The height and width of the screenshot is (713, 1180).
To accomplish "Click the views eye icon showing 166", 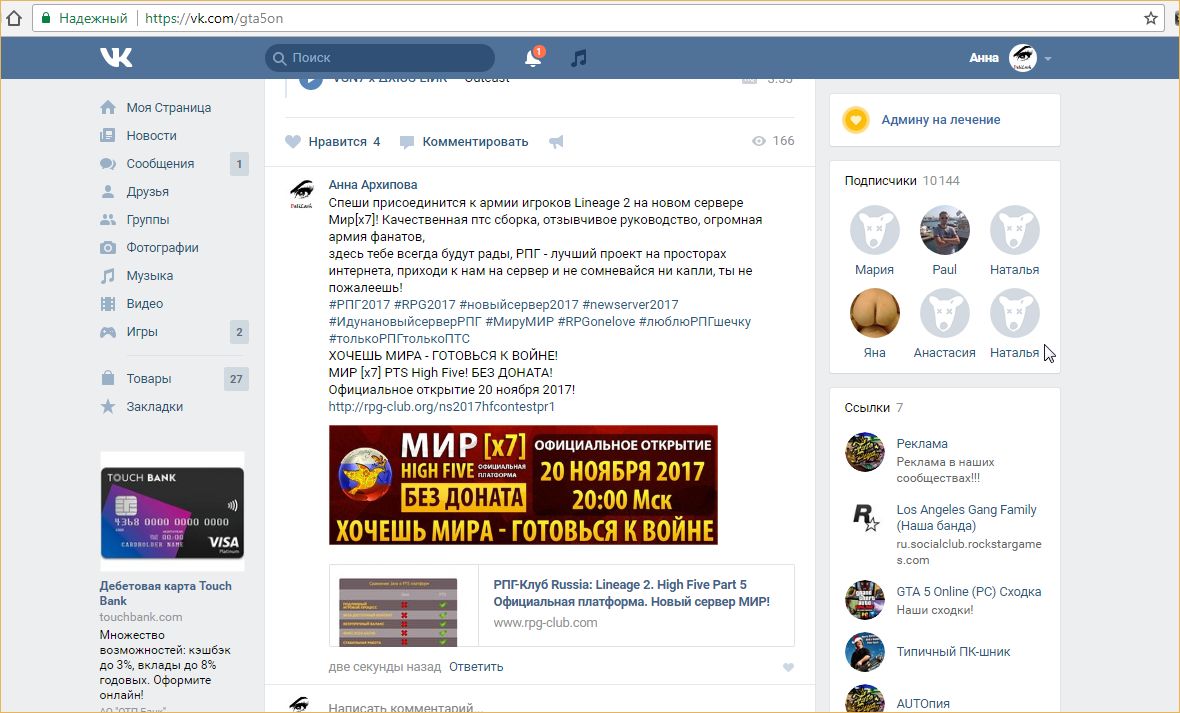I will [759, 141].
